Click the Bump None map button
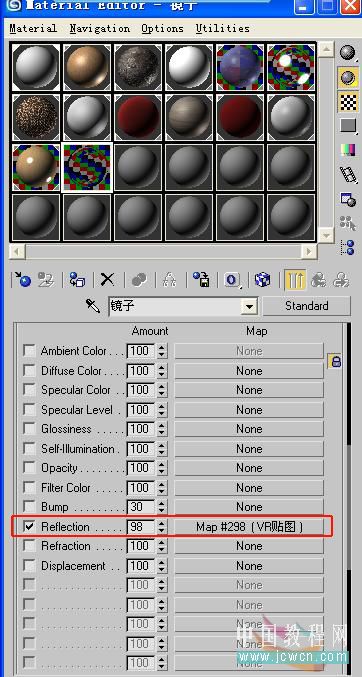Screen dimensions: 362x677 point(249,507)
